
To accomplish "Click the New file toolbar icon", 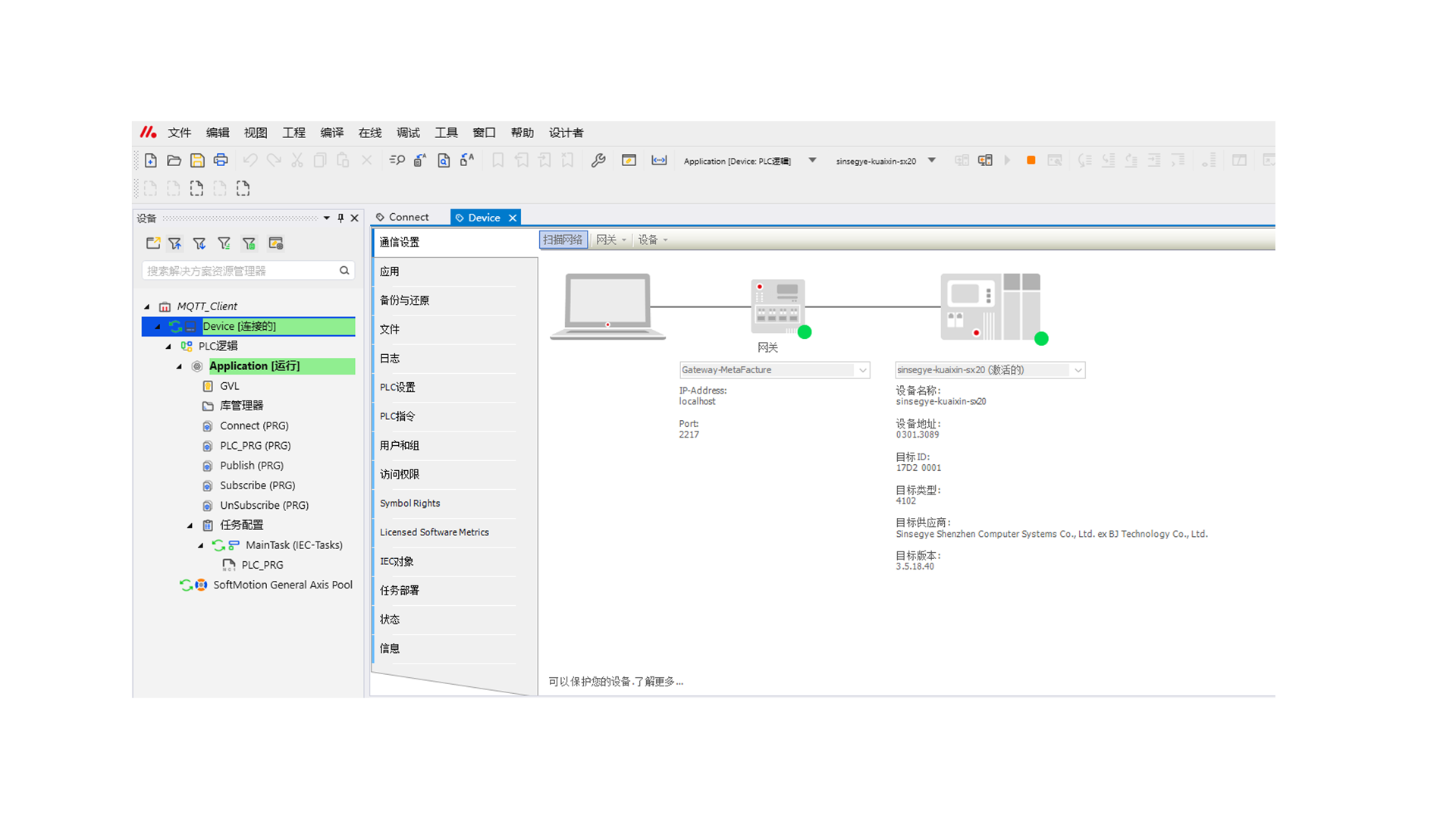I will (150, 160).
